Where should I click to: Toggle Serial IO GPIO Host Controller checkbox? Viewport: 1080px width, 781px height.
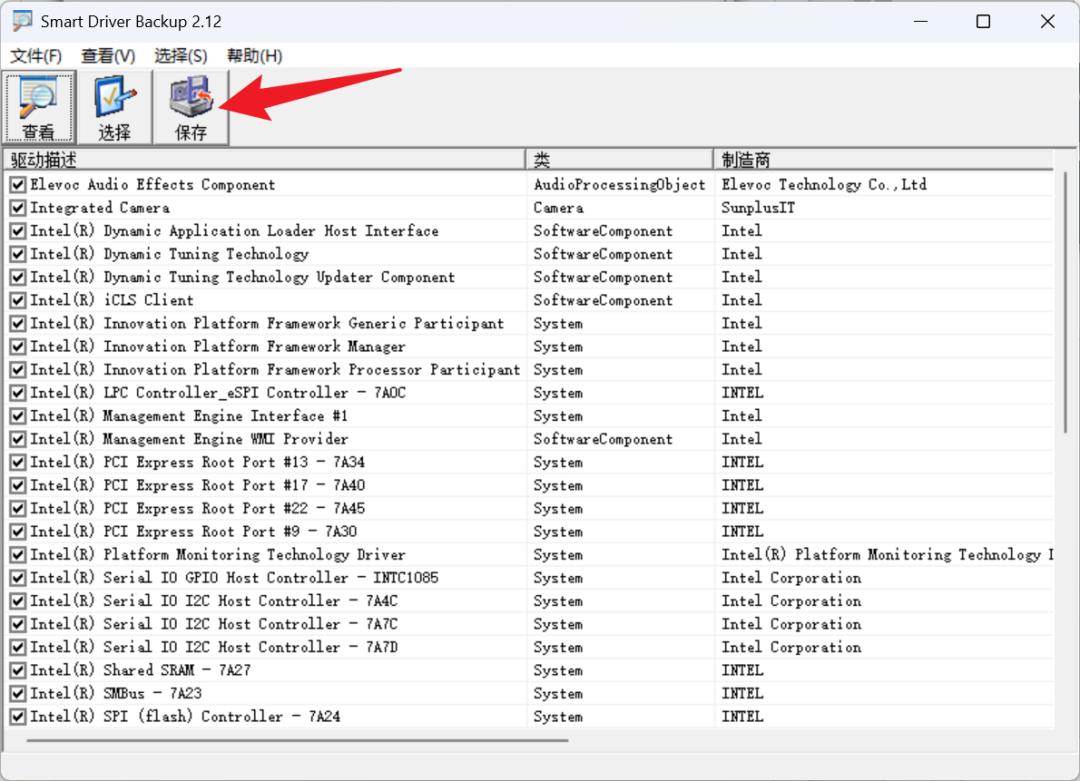pos(19,578)
